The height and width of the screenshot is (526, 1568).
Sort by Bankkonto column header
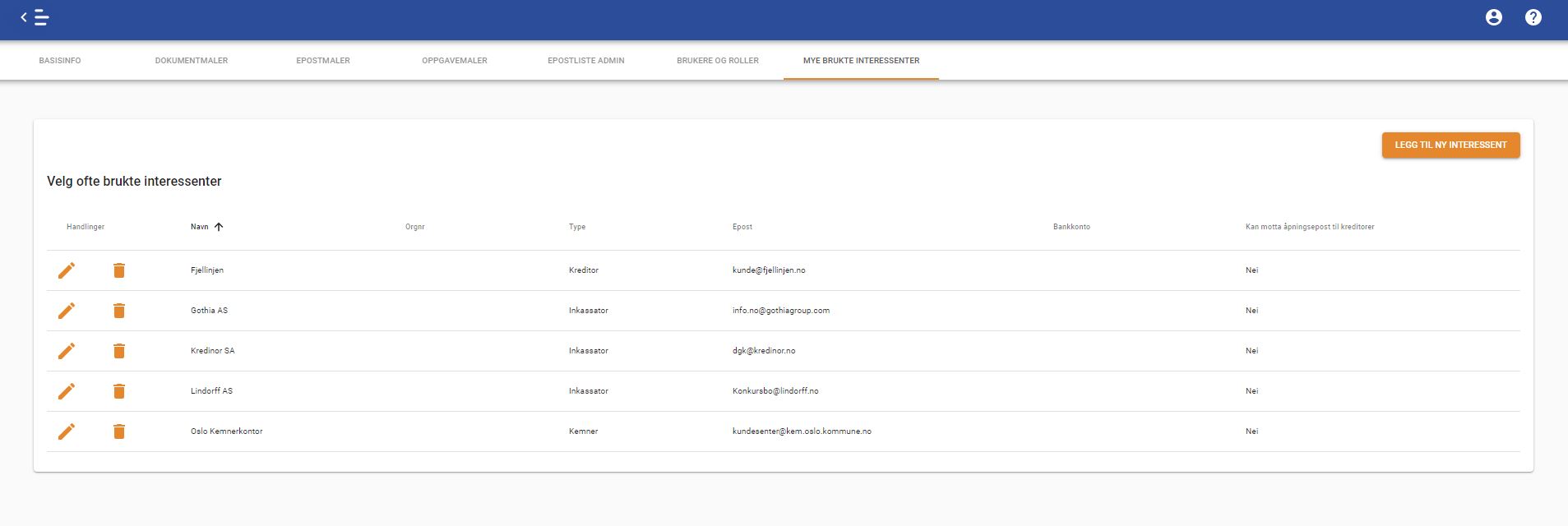coord(1071,227)
